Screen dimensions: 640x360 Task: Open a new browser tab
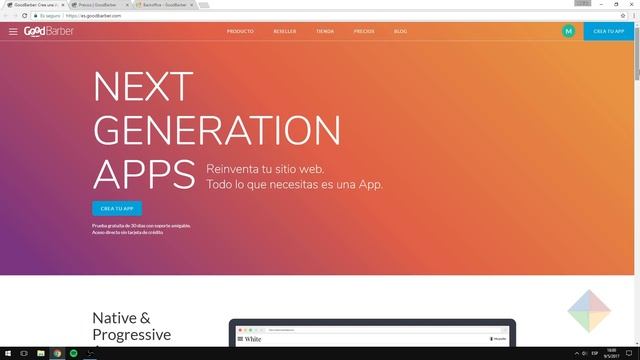point(204,5)
